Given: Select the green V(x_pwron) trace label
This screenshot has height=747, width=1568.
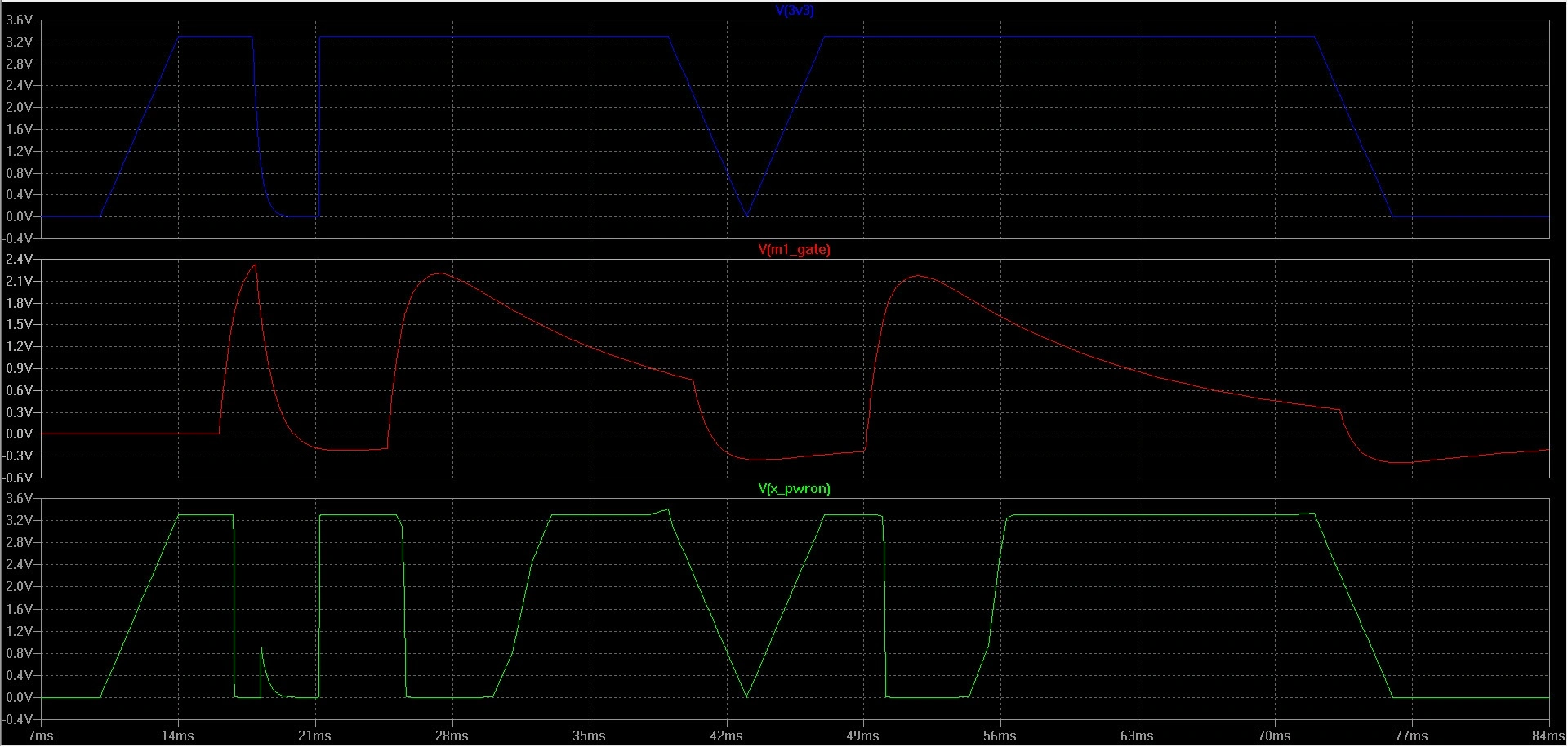Looking at the screenshot, I should click(794, 489).
